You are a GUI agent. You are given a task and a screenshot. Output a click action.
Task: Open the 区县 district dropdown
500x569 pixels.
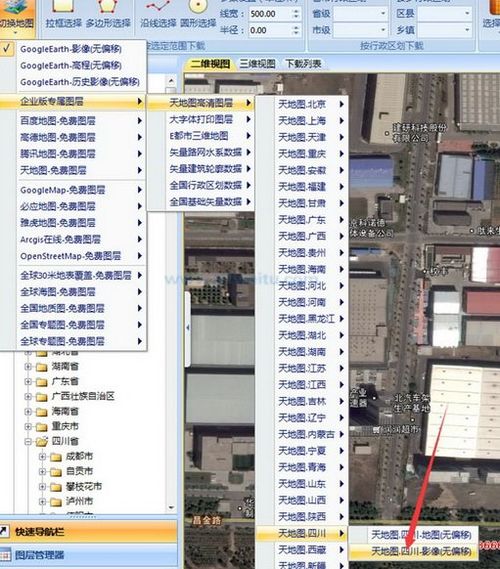pos(445,14)
